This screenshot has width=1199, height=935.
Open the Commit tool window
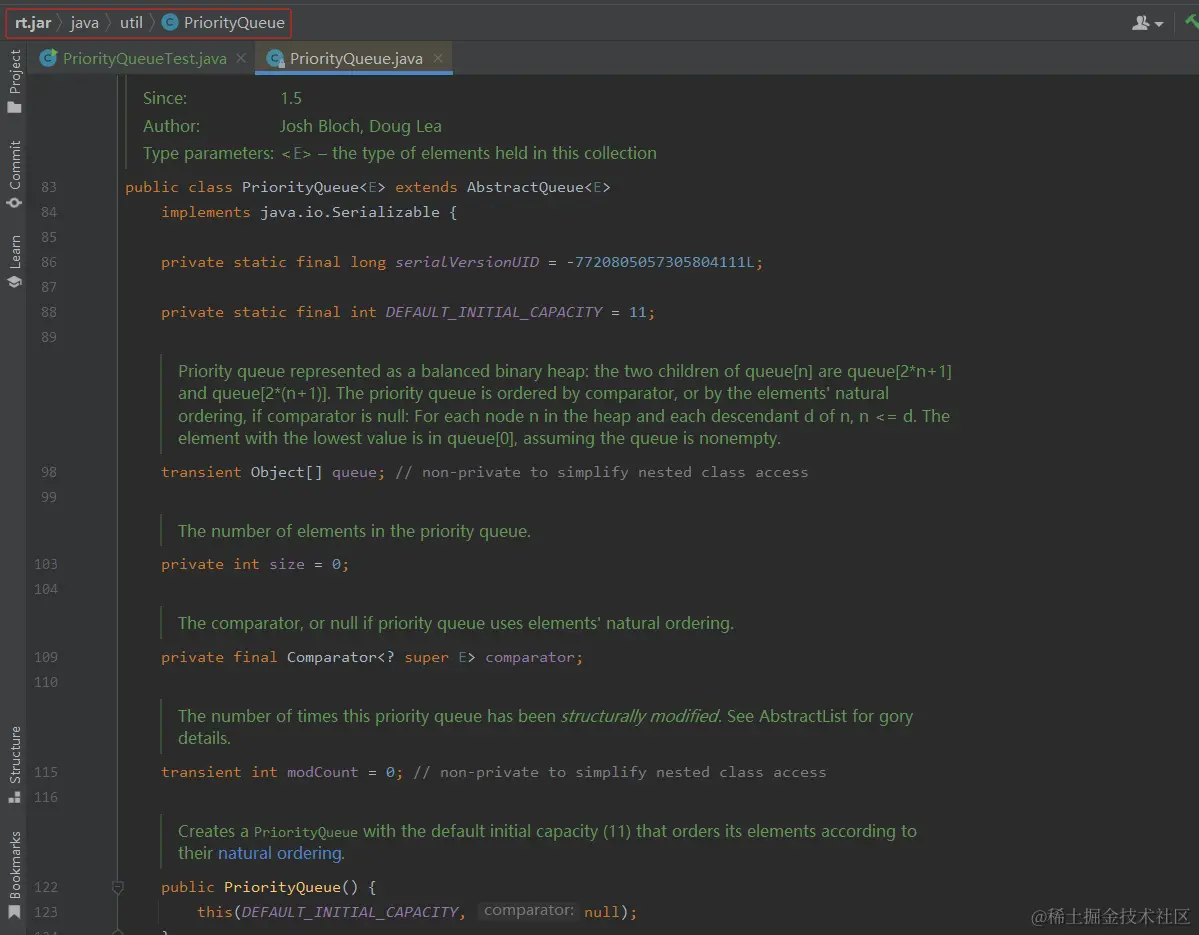(x=14, y=174)
